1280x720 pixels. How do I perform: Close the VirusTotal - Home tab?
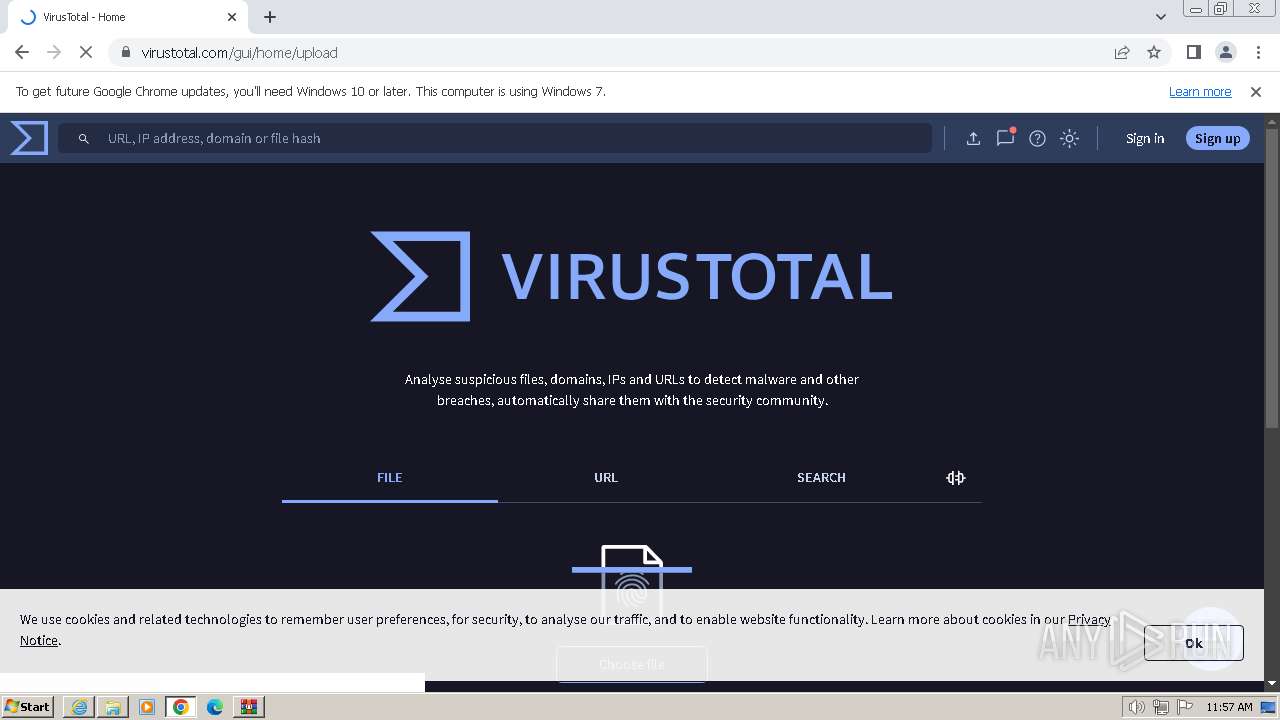tap(232, 17)
